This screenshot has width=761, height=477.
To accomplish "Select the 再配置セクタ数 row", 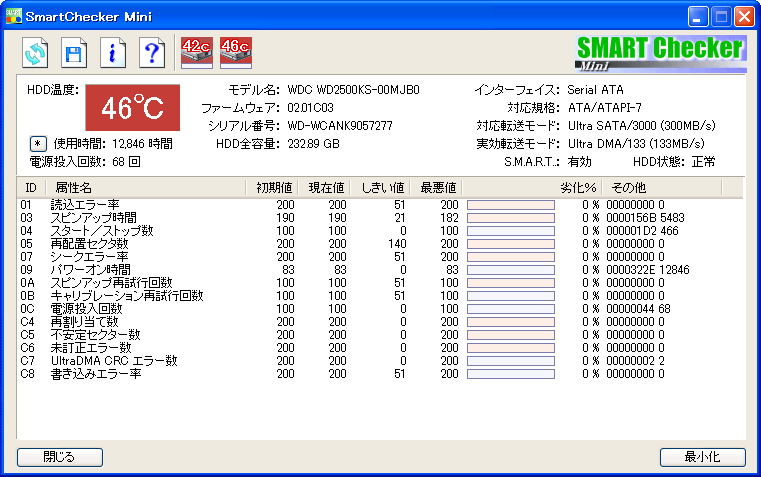I will 380,244.
